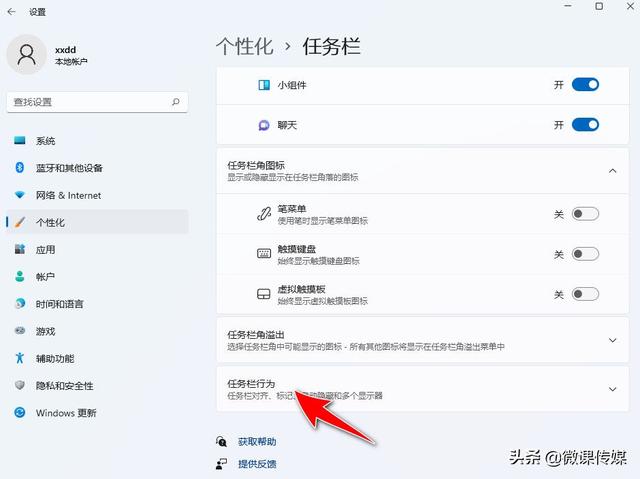Collapse the 任务栏角图标 section
The height and width of the screenshot is (479, 640).
click(612, 171)
